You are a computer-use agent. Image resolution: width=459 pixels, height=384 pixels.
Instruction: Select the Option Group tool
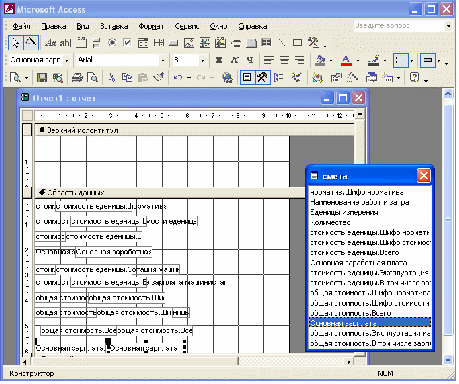coord(82,42)
